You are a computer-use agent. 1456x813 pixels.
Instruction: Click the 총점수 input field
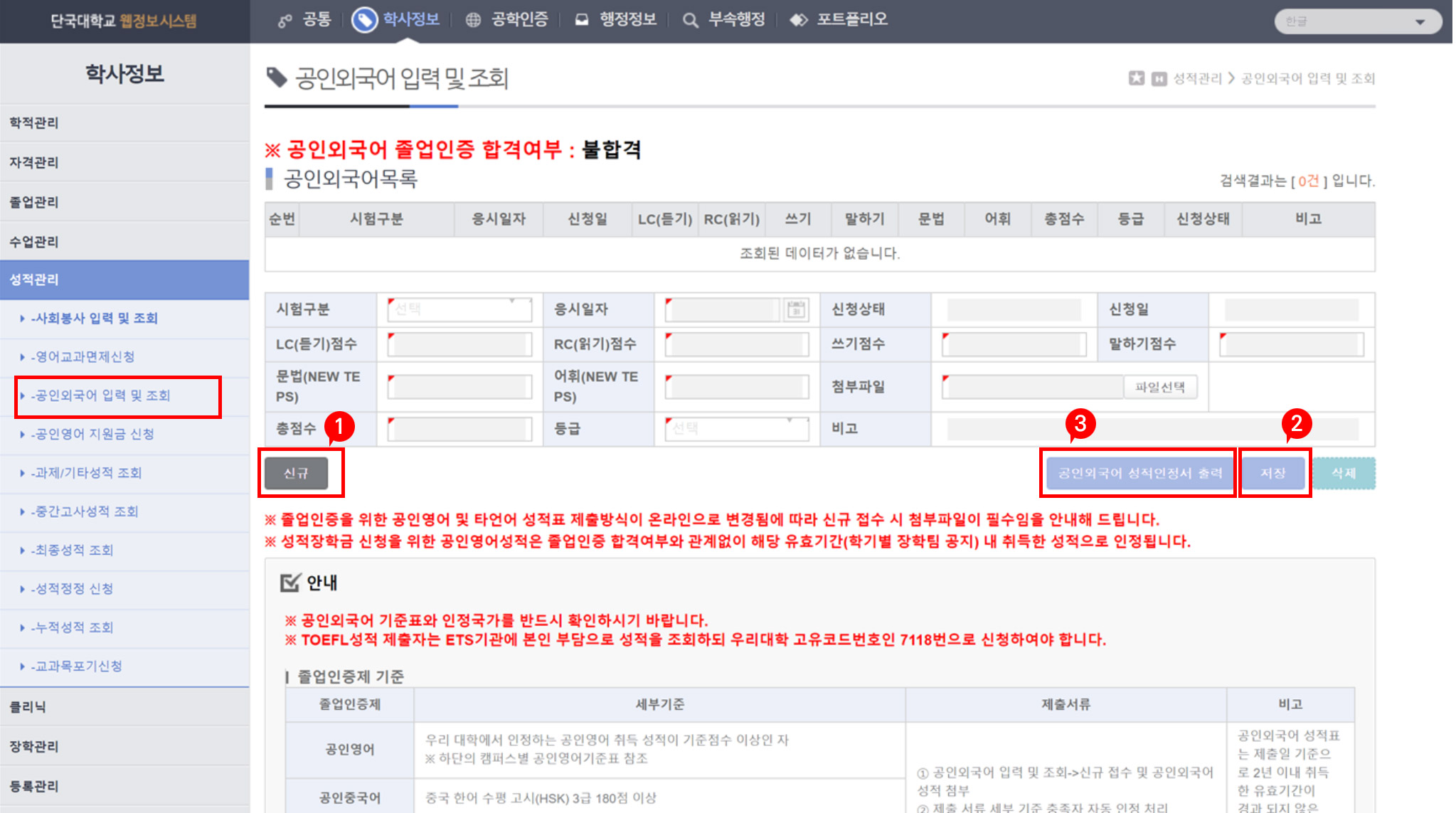(459, 429)
